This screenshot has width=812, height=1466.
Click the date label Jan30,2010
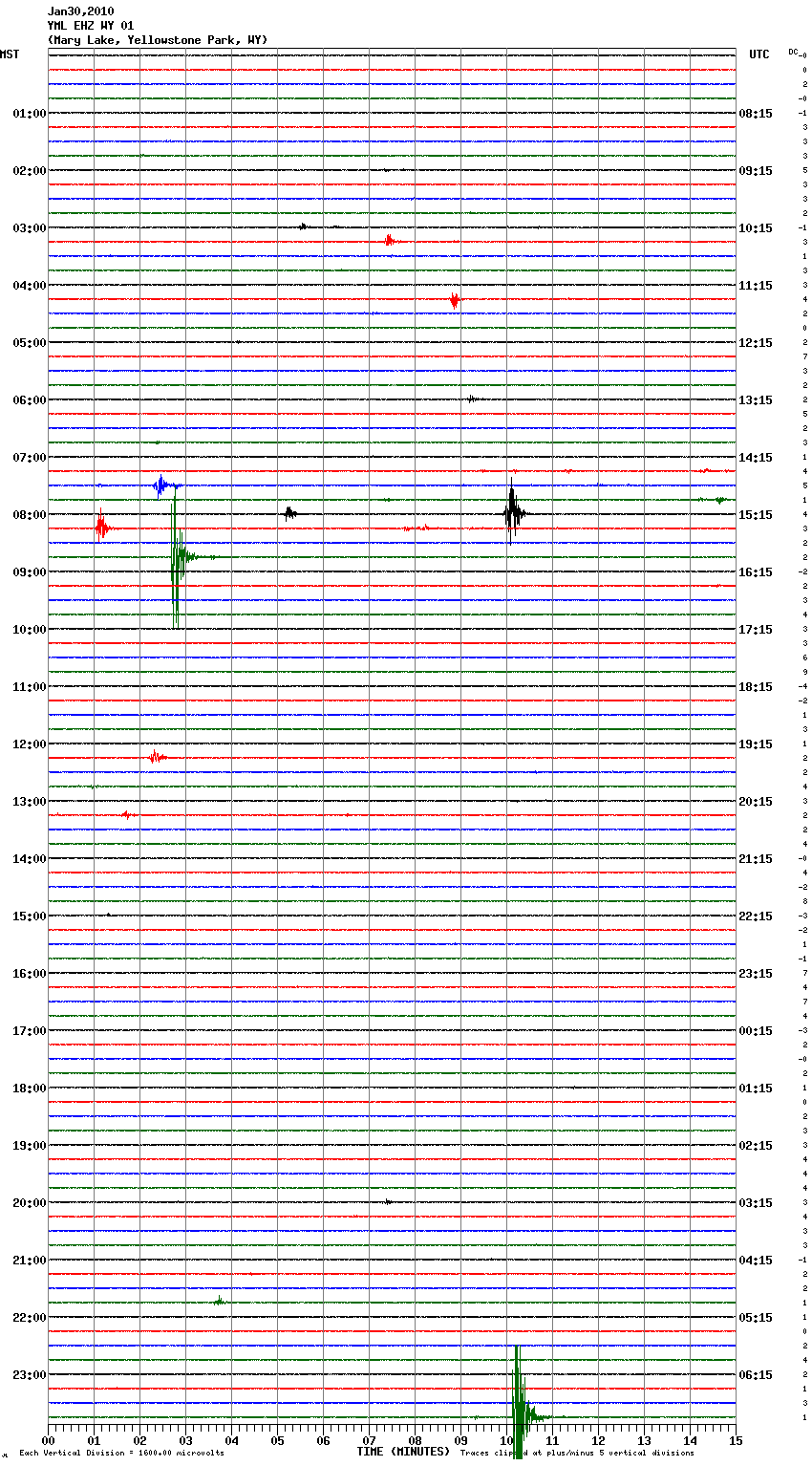[x=80, y=11]
